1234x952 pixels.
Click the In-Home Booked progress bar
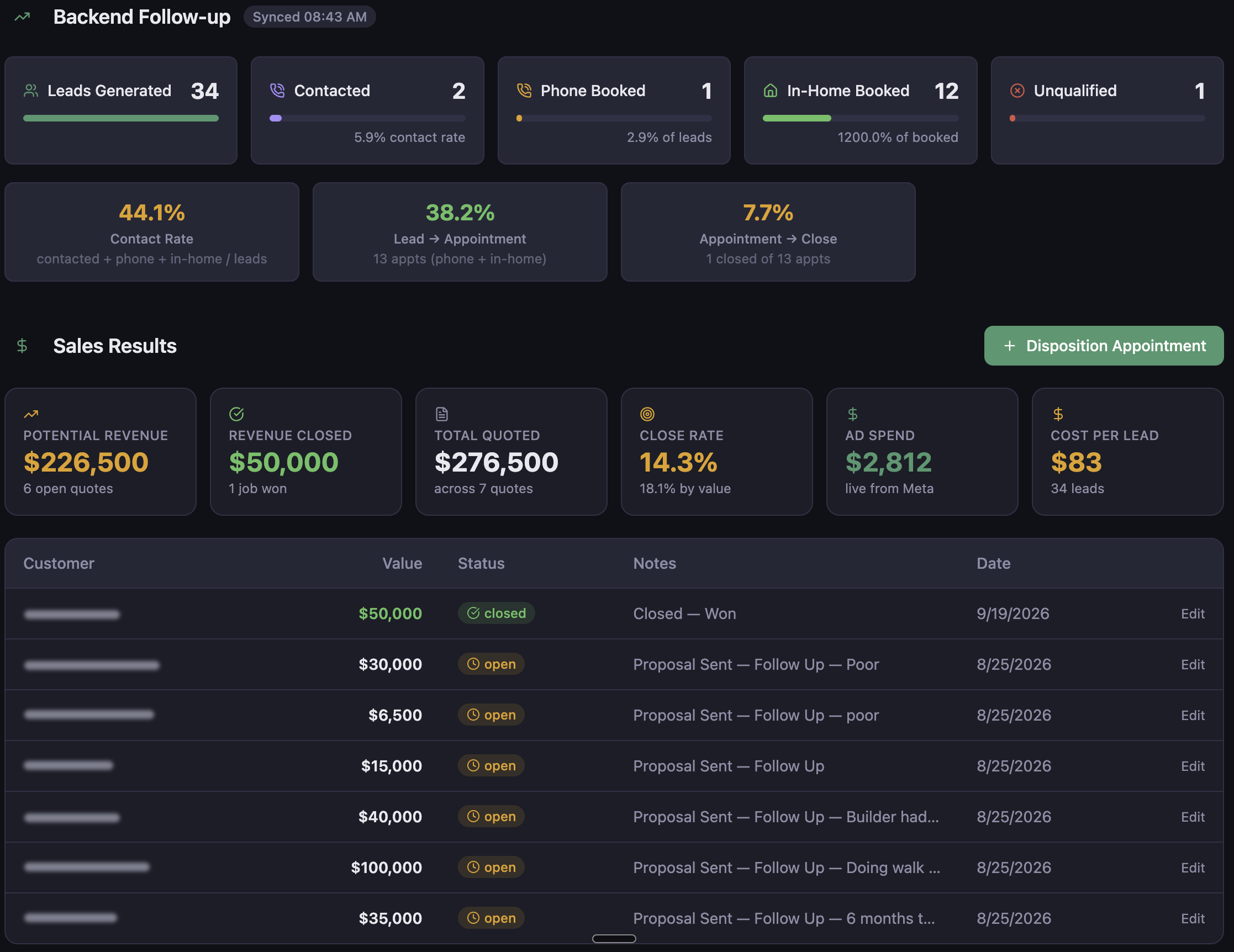coord(861,118)
